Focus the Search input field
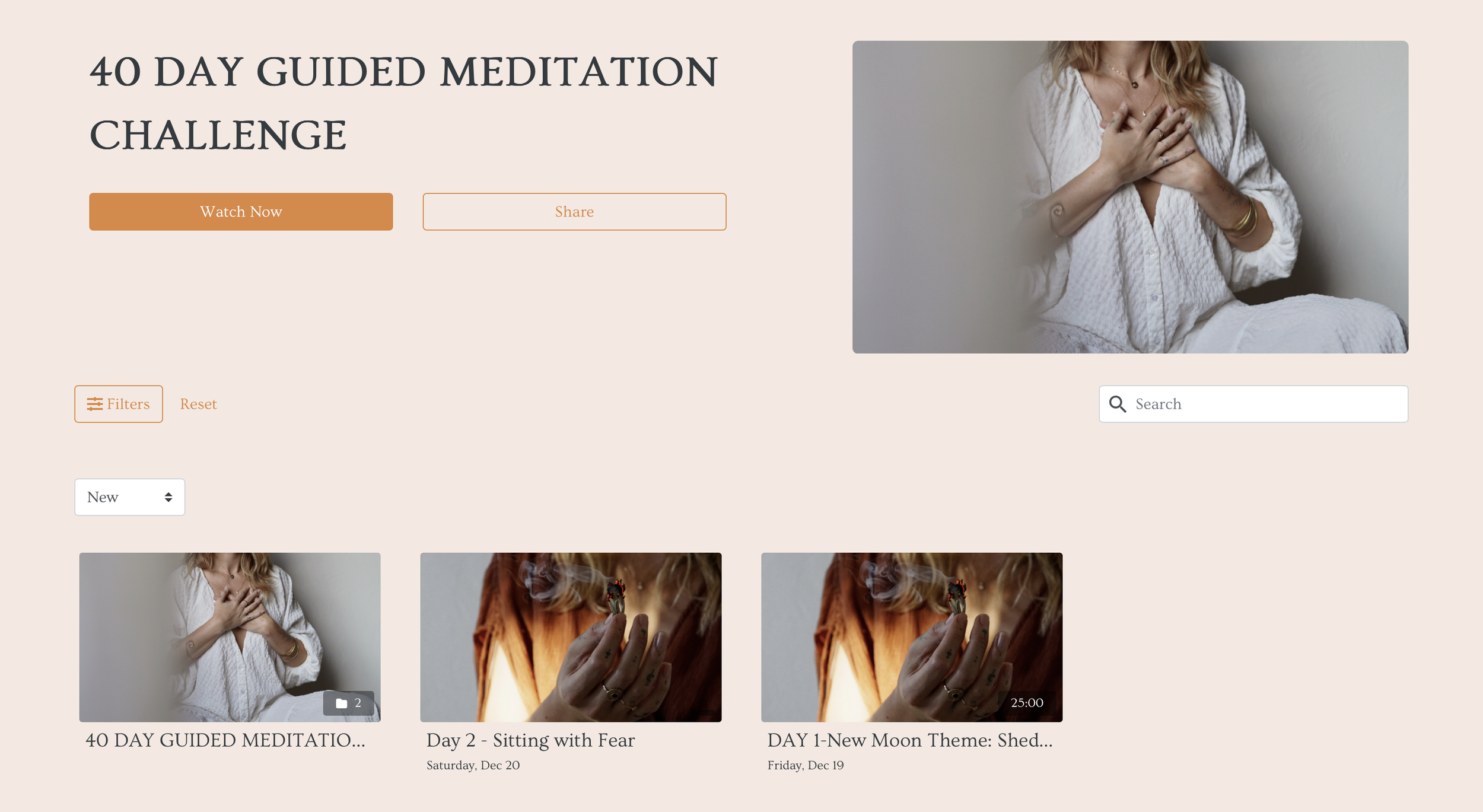The height and width of the screenshot is (812, 1483). pyautogui.click(x=1253, y=404)
